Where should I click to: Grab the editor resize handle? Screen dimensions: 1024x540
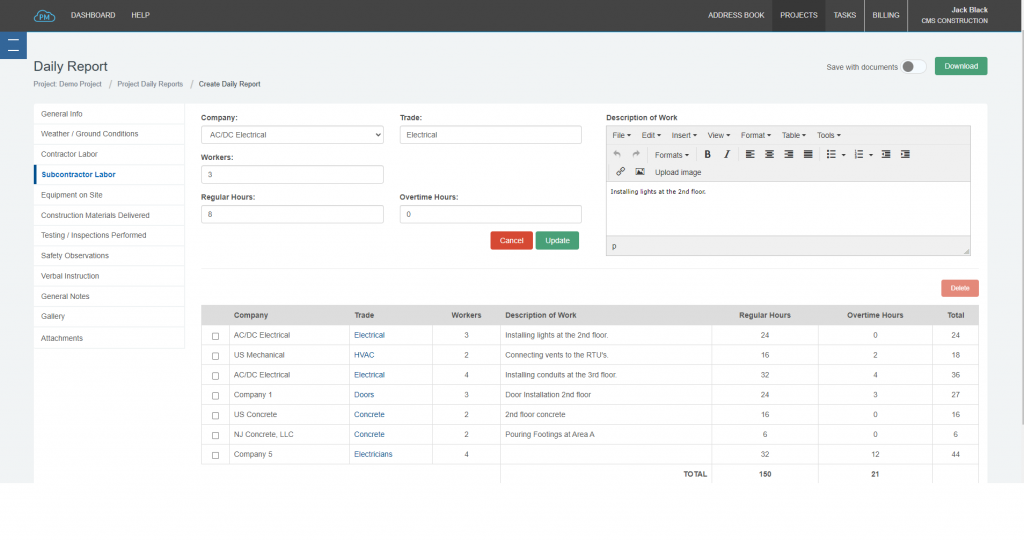point(966,251)
